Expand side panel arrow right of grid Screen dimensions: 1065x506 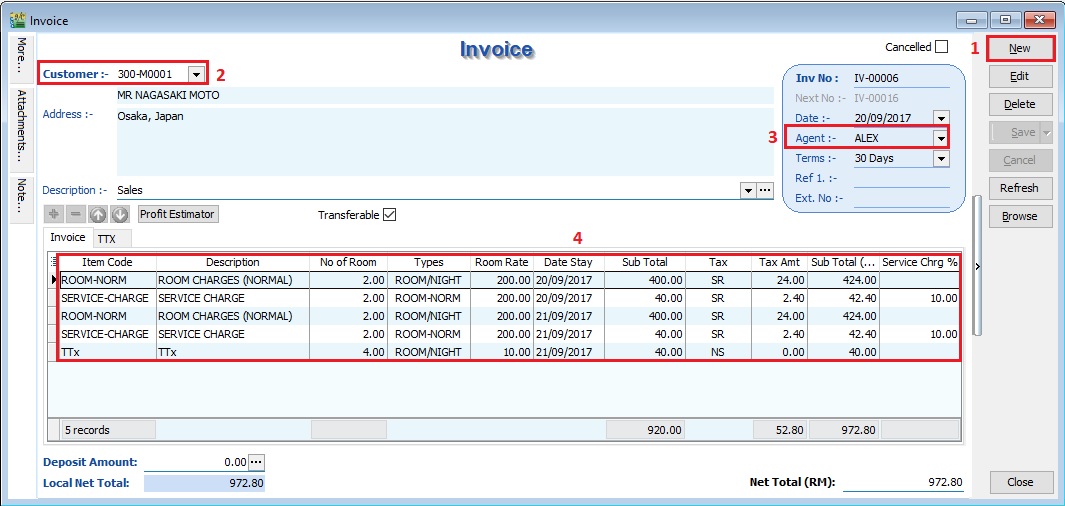click(977, 266)
